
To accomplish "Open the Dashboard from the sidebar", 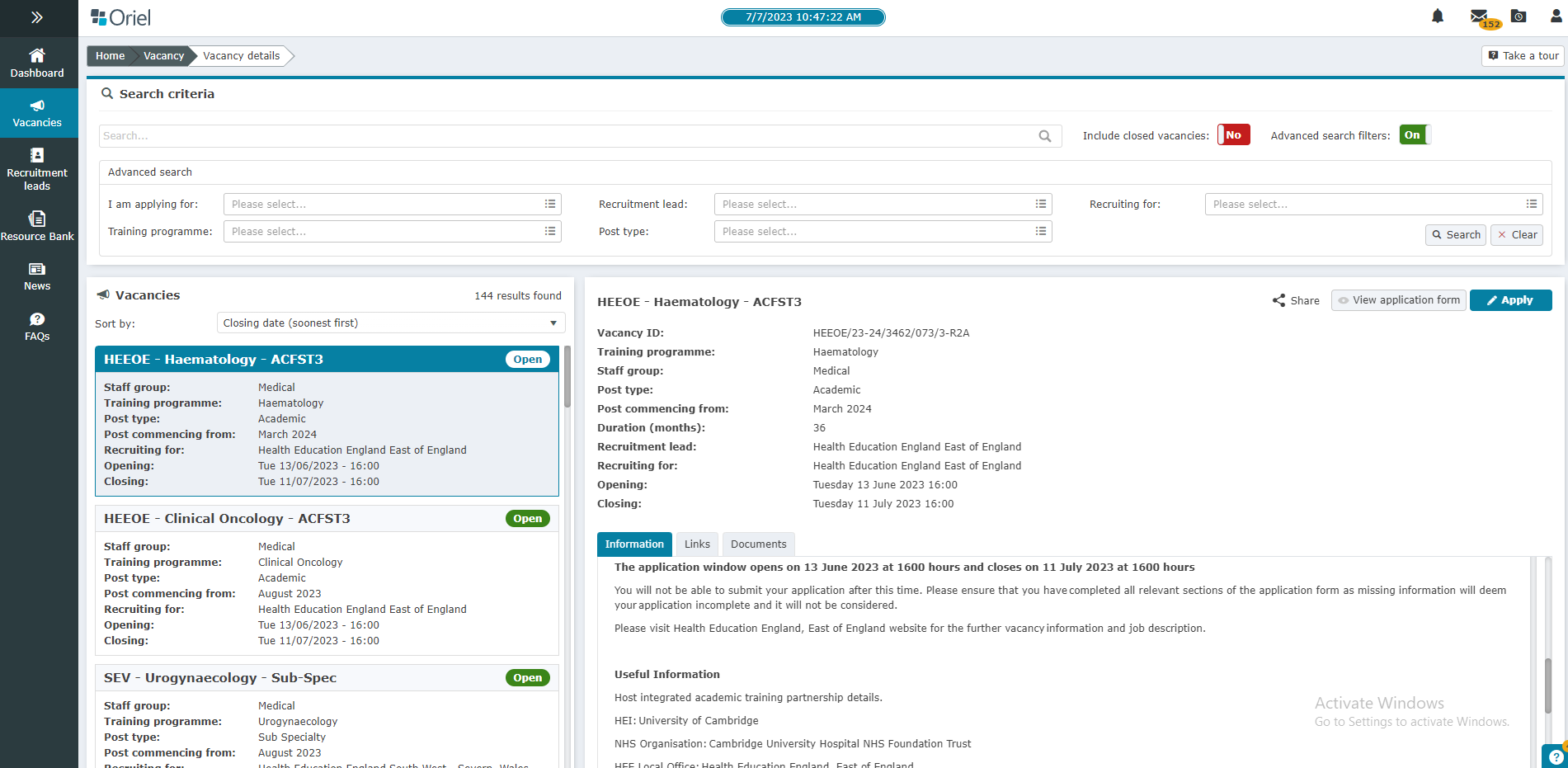I will pos(38,63).
